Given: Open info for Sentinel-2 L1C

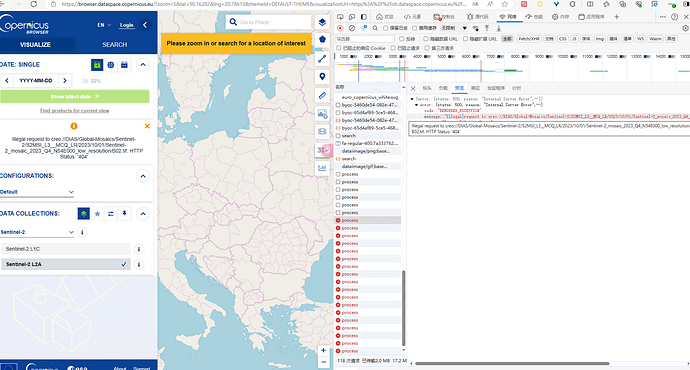Looking at the screenshot, I should coord(139,249).
